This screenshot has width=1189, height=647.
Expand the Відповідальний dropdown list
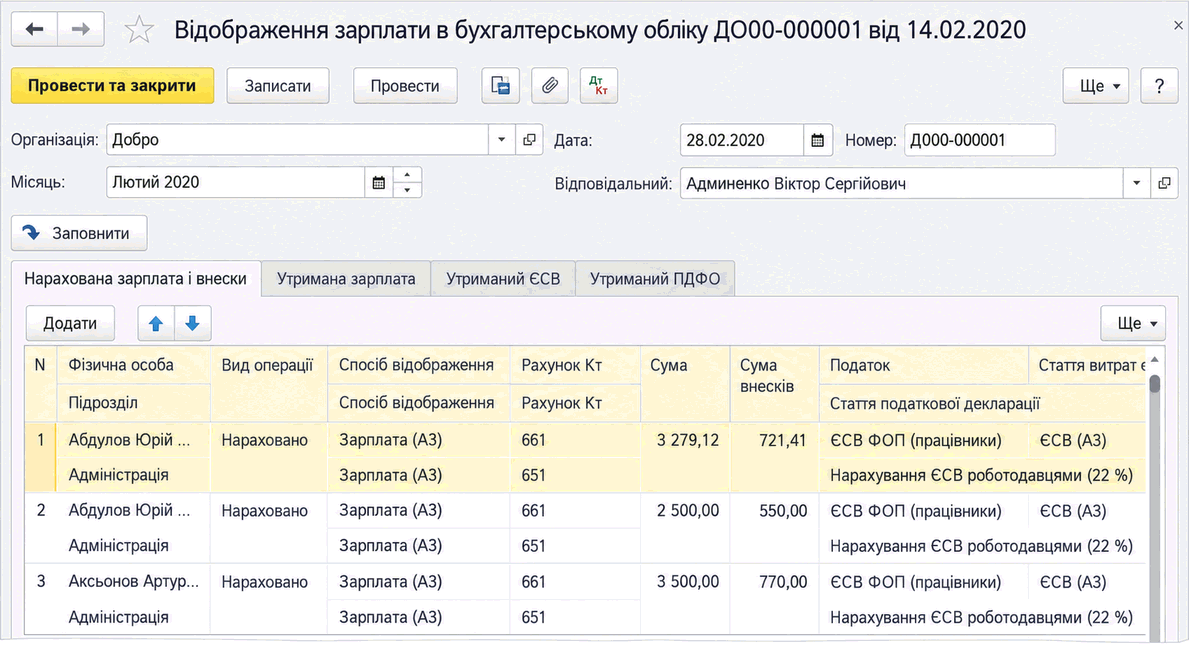point(1136,183)
